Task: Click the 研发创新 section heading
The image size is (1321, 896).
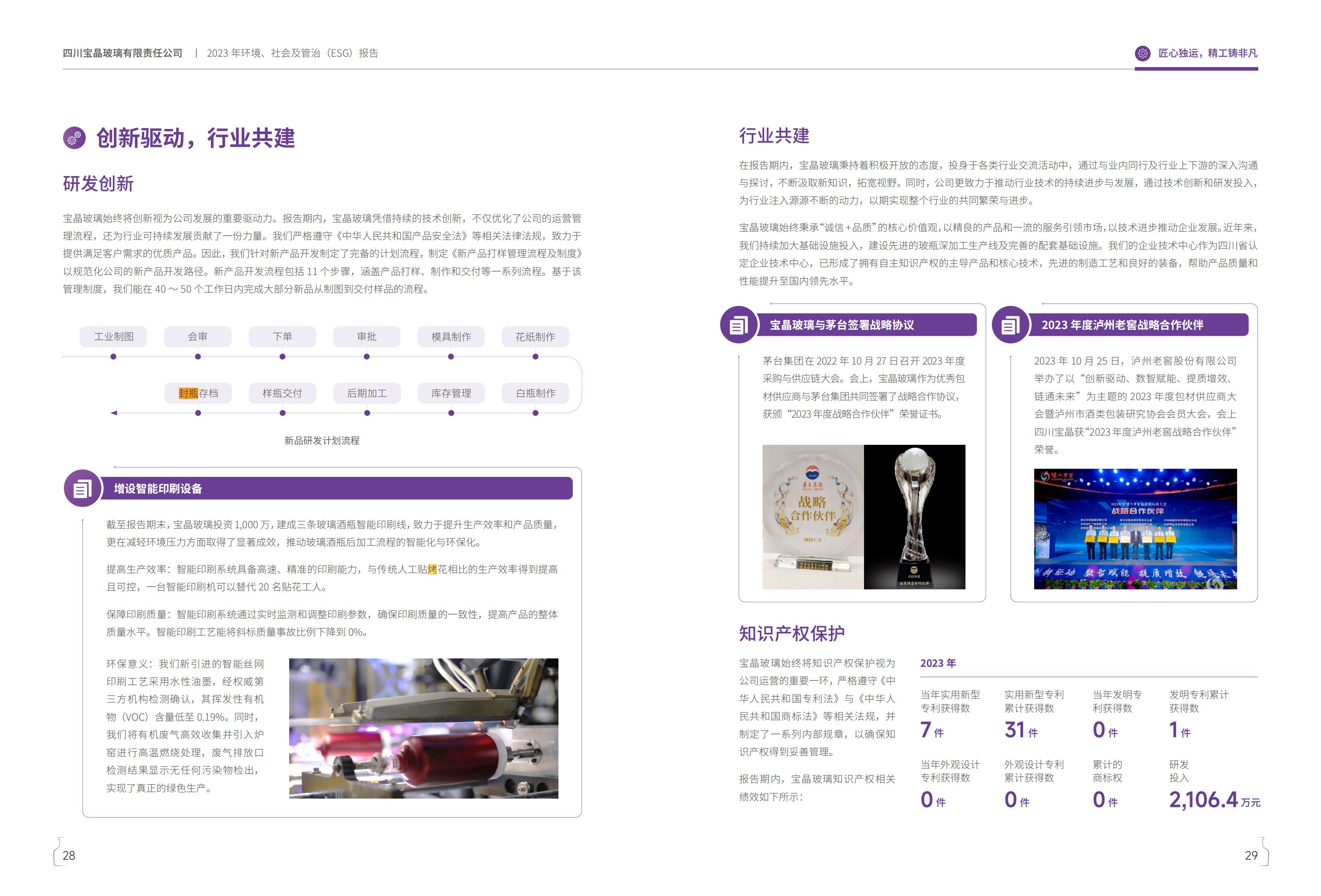Action: (x=98, y=184)
